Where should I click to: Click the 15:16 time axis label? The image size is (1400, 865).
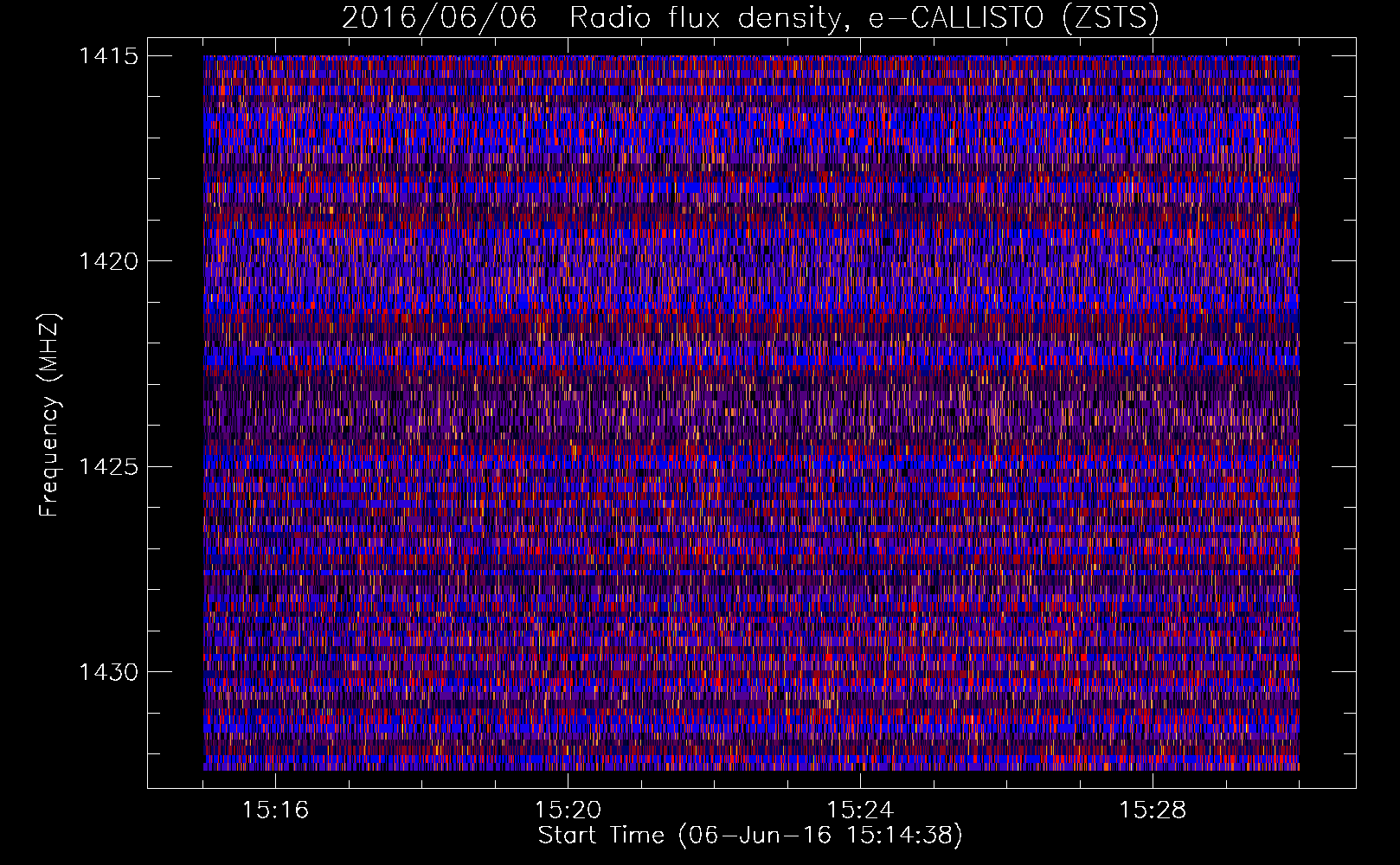(275, 811)
